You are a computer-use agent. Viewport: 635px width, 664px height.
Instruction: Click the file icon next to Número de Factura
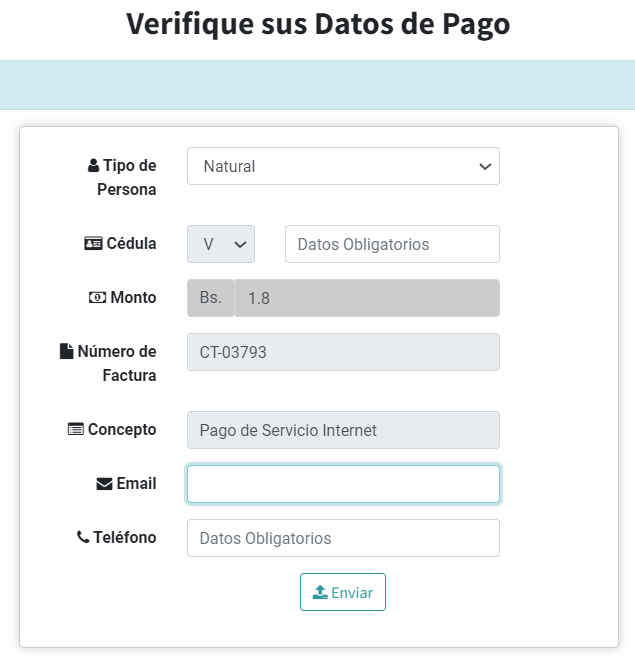click(66, 351)
